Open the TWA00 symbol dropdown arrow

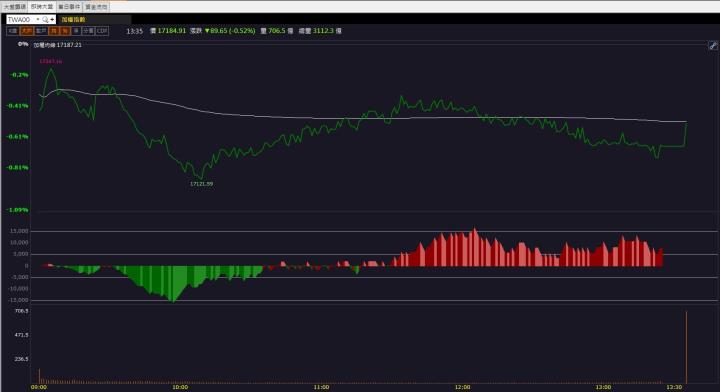38,19
